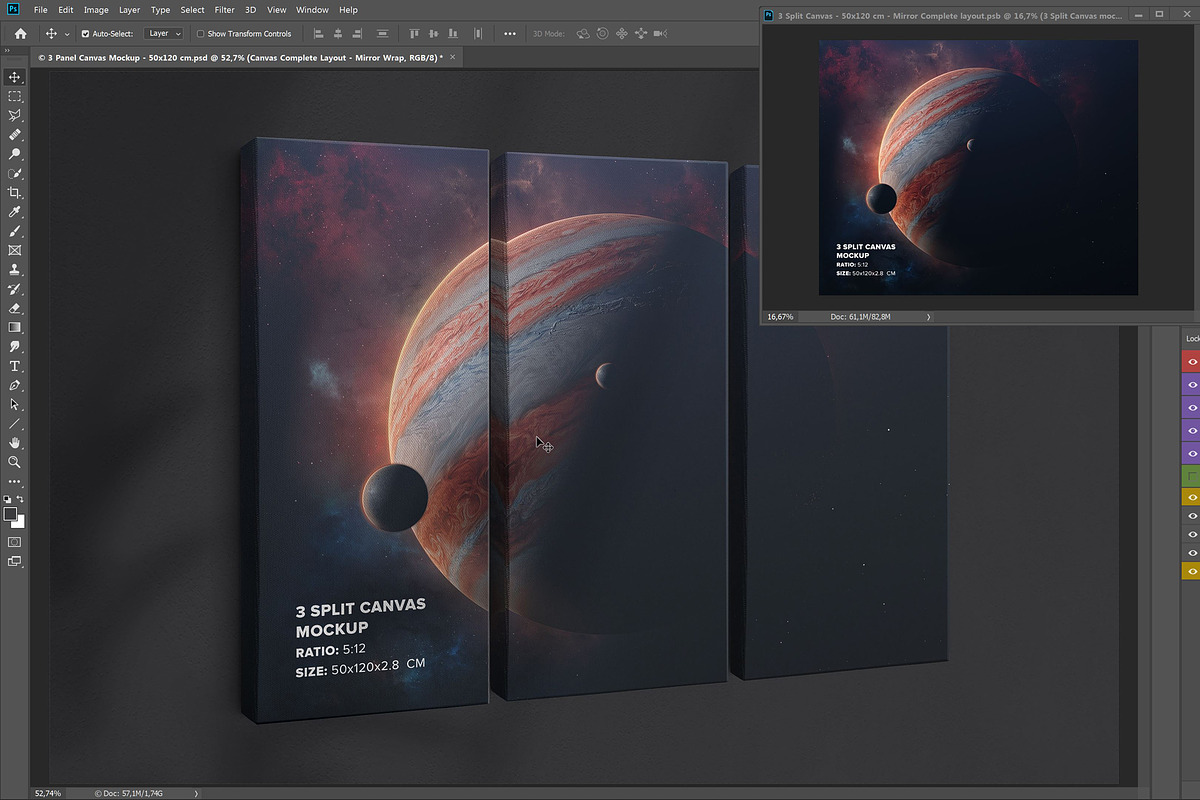Open the Filter menu

point(224,10)
